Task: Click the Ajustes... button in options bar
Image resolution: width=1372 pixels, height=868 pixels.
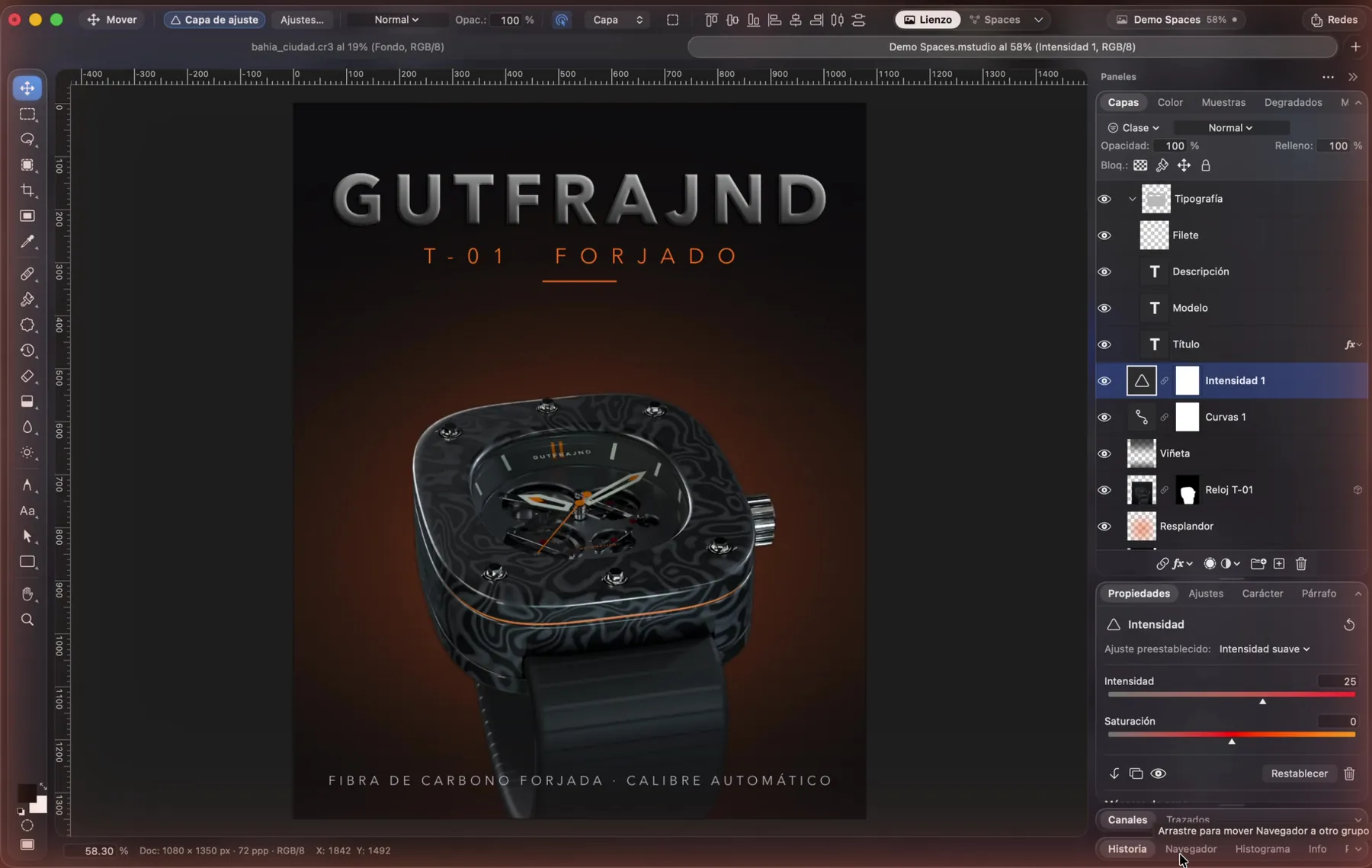Action: [x=302, y=20]
